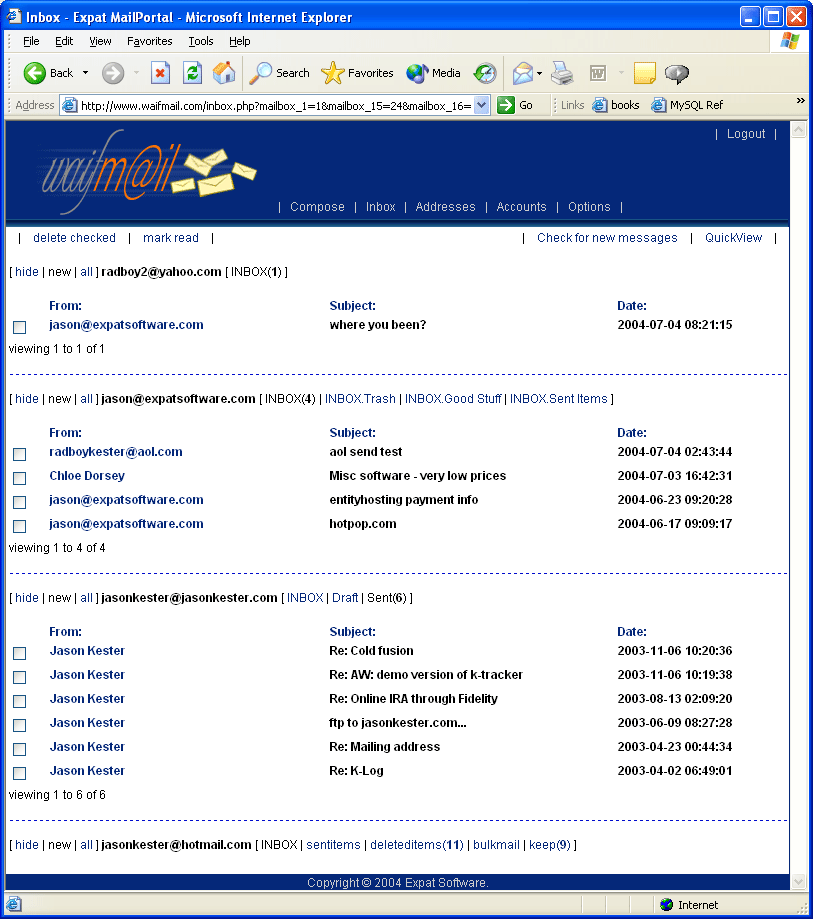Click the waifmail logo
Screen dimensions: 813x919
pos(149,171)
